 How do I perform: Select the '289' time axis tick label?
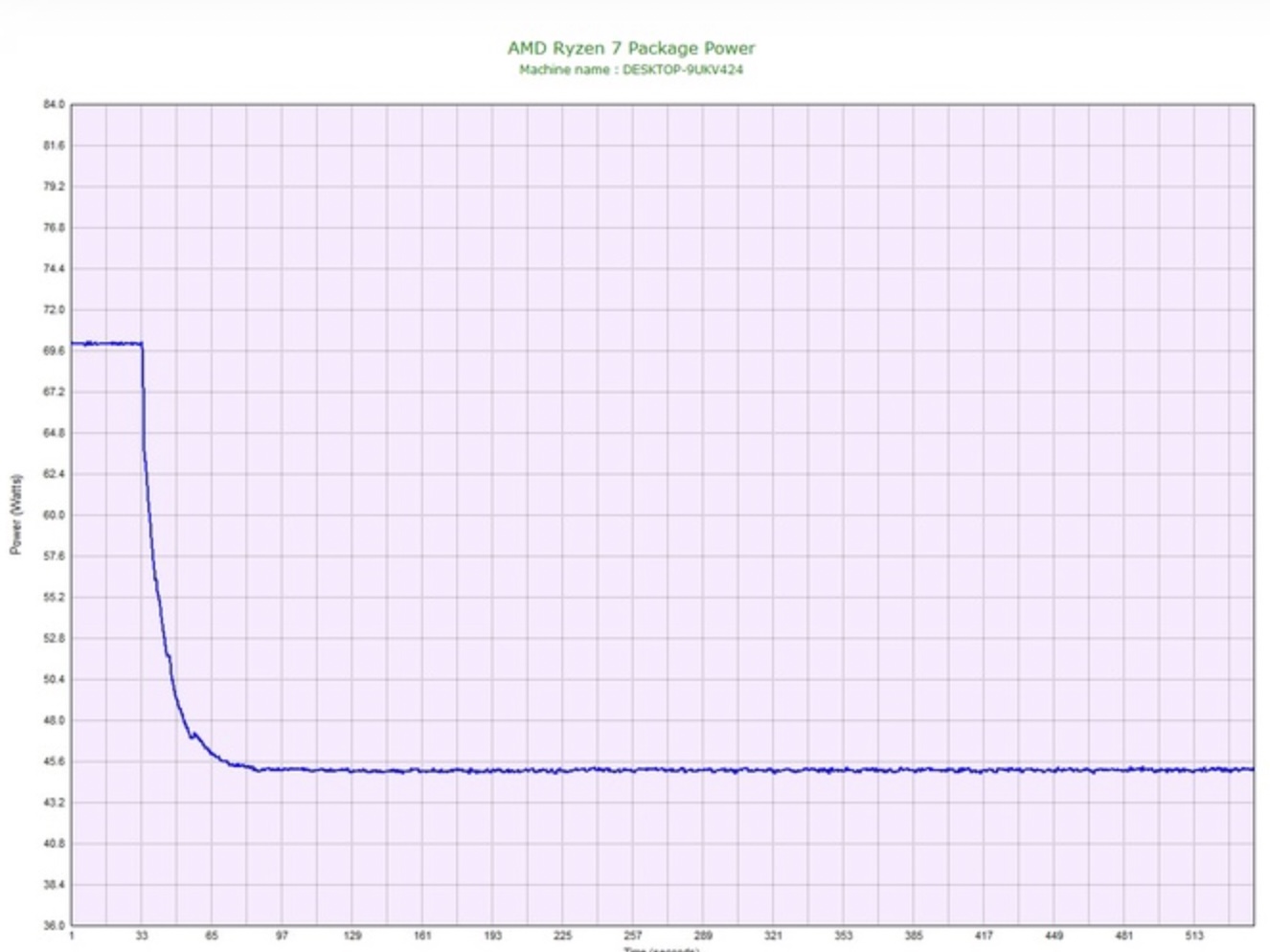(x=703, y=936)
